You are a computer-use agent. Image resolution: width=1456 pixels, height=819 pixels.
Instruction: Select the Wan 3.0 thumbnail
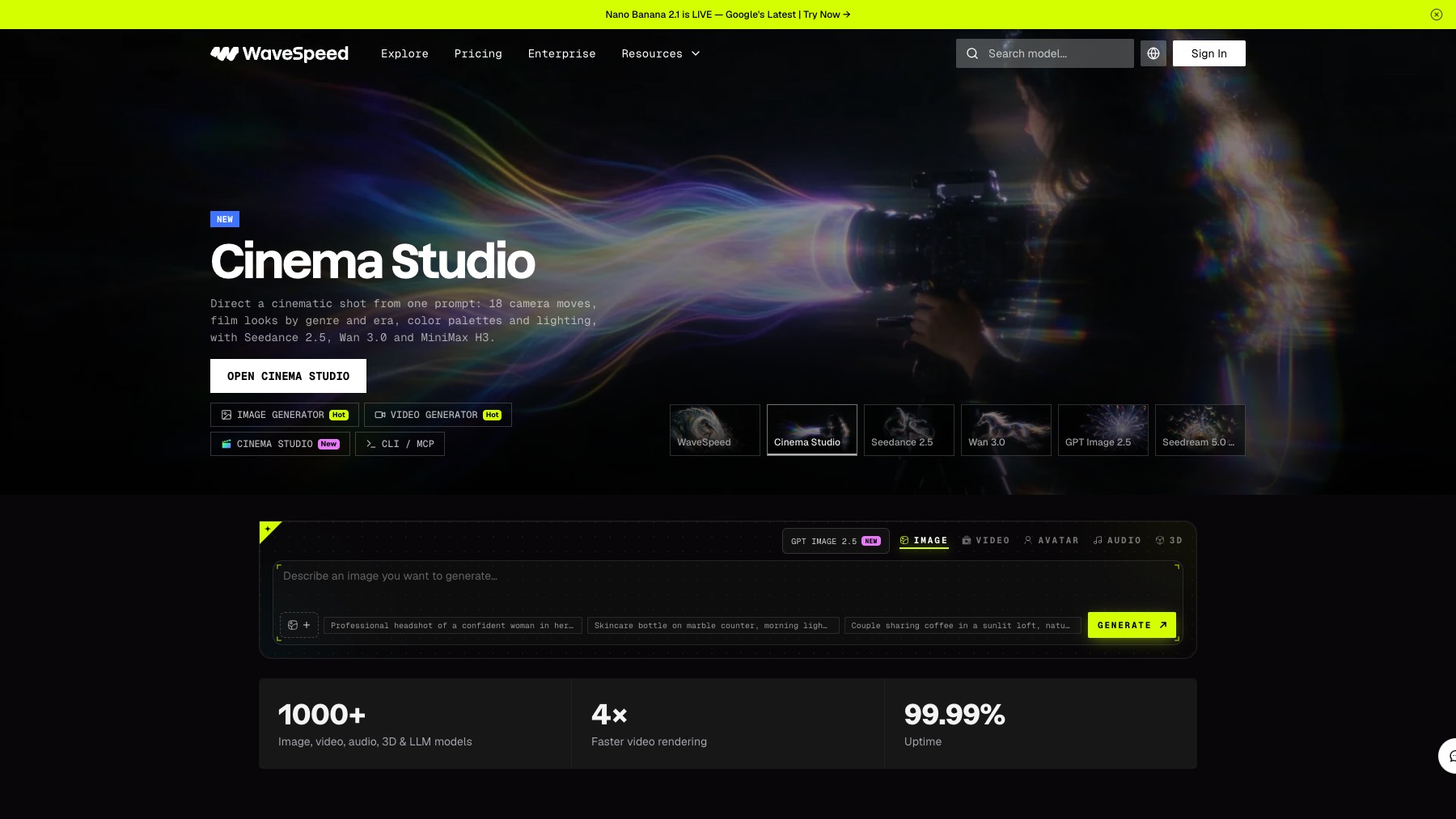[x=1006, y=430]
